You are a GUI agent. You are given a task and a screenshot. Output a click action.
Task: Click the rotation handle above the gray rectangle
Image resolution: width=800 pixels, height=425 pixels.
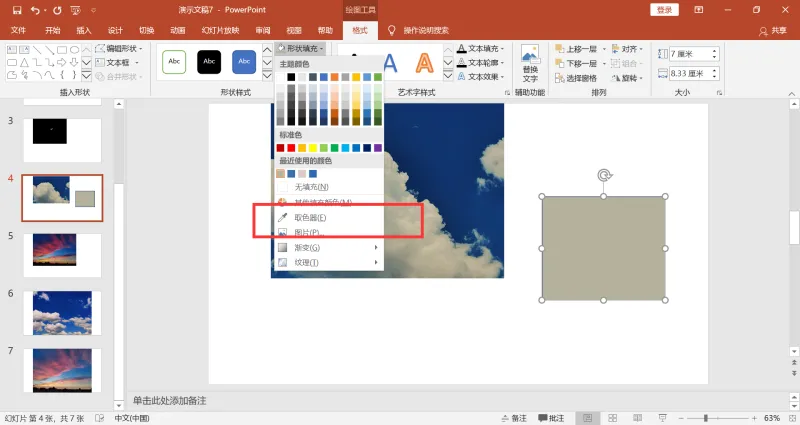(x=604, y=176)
